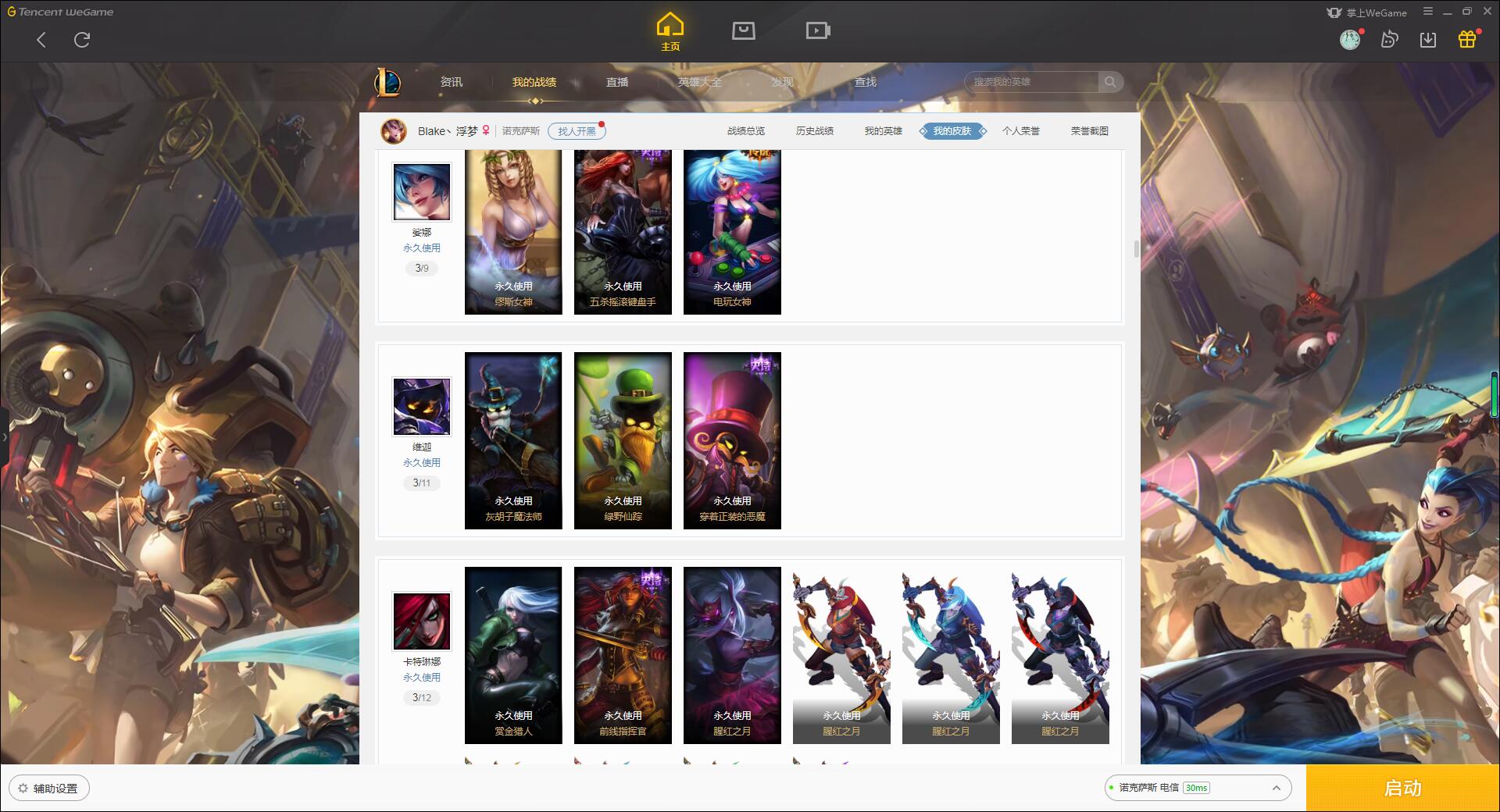Click the 掌上WeGame link

click(1366, 12)
